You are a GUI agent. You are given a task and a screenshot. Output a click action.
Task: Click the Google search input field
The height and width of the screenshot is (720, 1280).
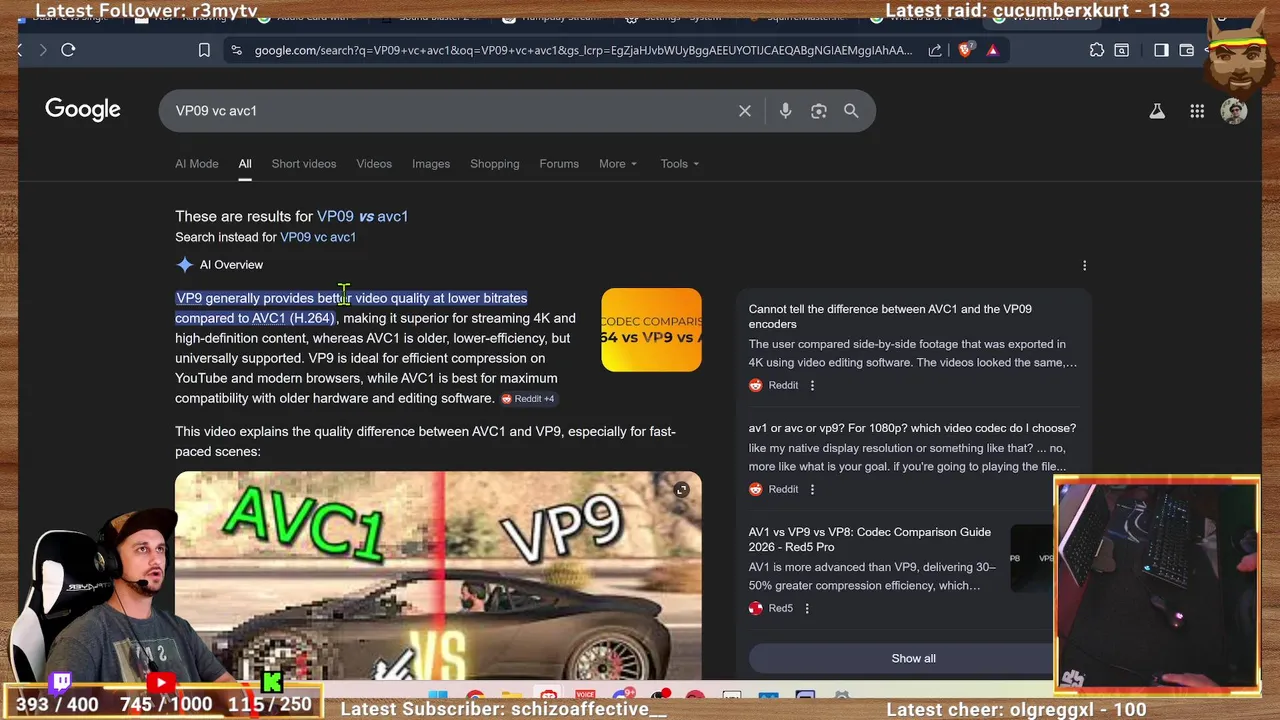point(450,111)
